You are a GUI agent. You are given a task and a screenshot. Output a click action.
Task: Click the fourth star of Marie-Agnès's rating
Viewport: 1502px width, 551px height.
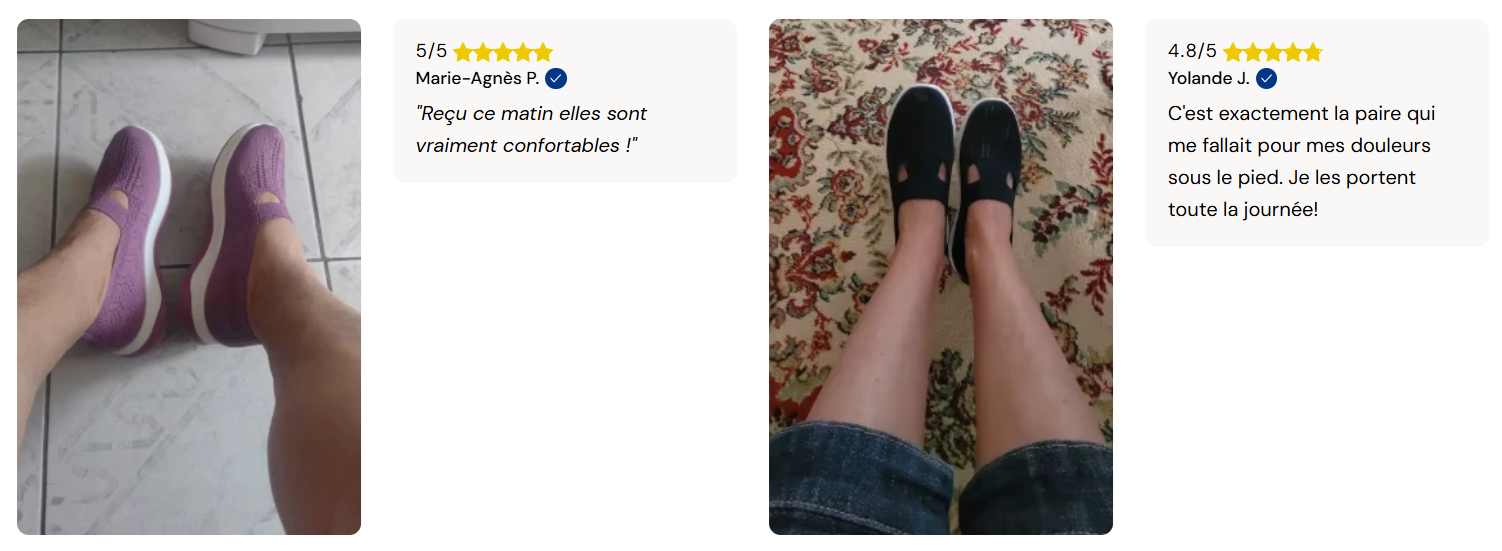(x=523, y=52)
